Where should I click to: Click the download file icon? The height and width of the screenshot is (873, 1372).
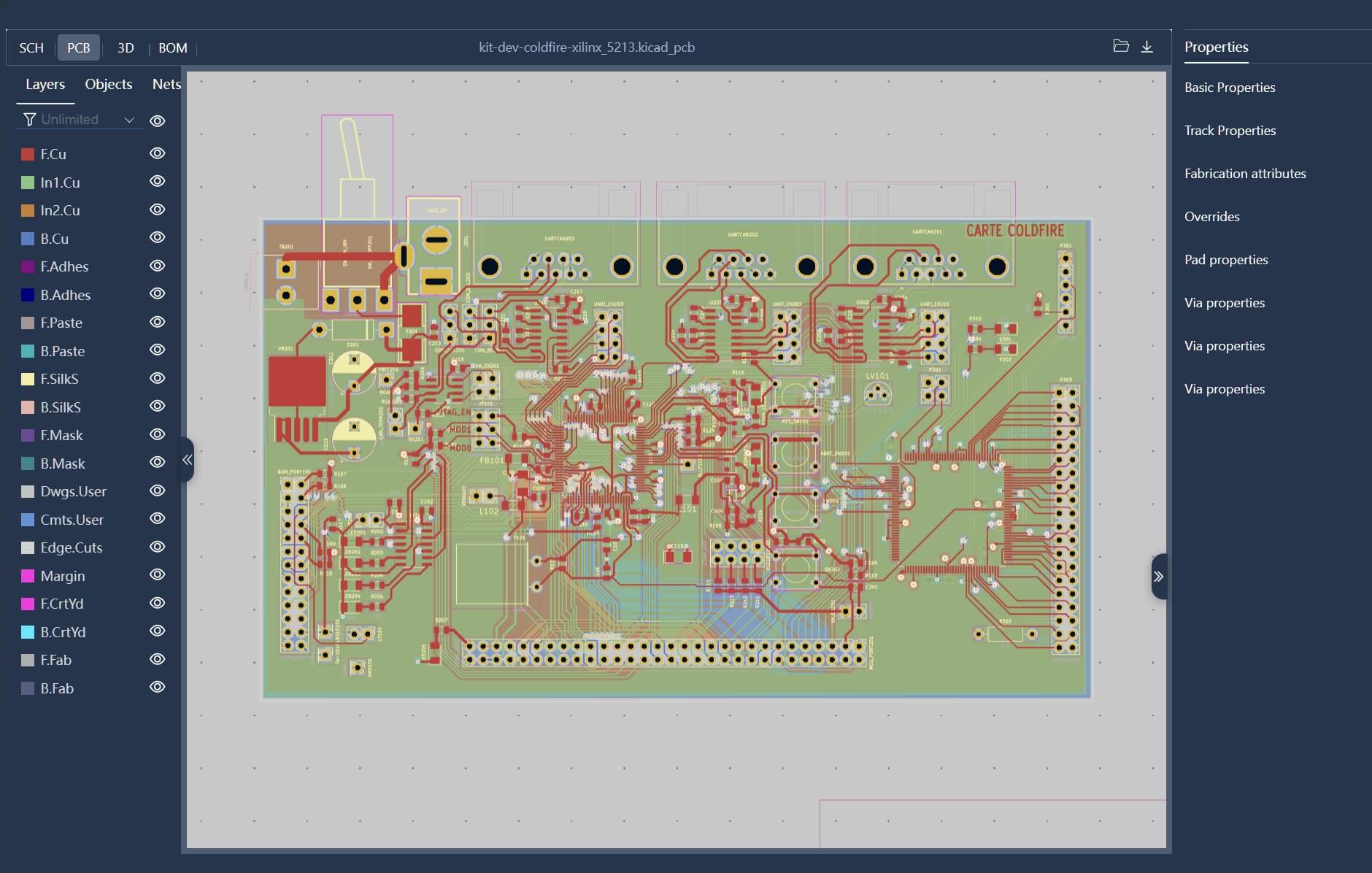[x=1146, y=47]
